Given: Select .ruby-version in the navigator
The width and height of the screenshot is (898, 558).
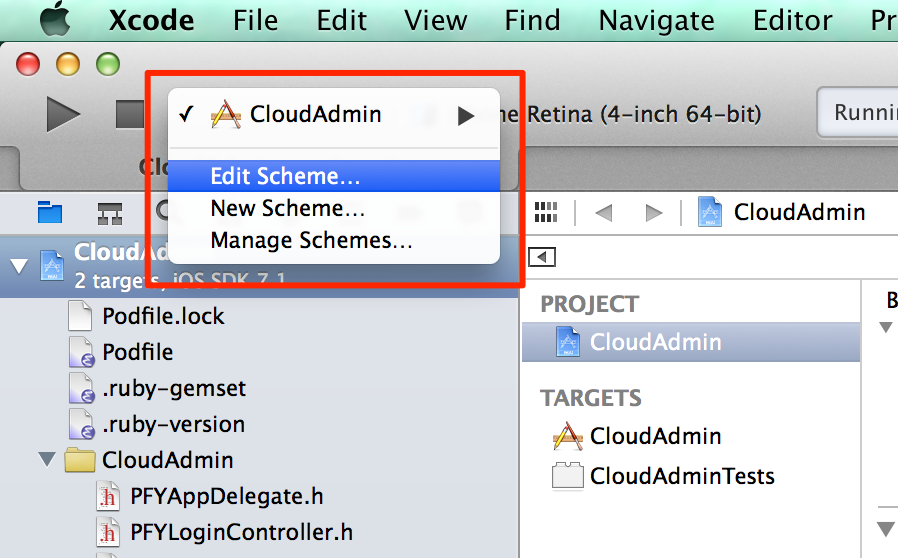Looking at the screenshot, I should [174, 425].
